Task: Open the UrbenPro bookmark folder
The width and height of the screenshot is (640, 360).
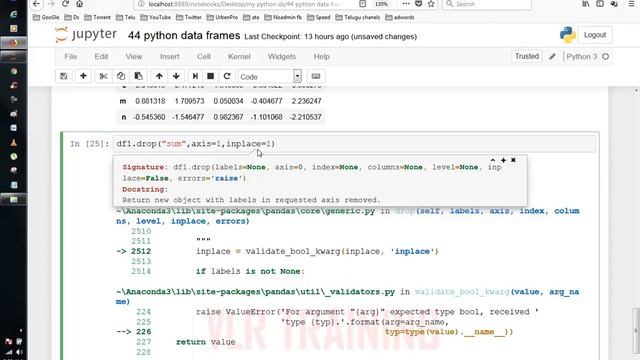Action: coord(222,18)
